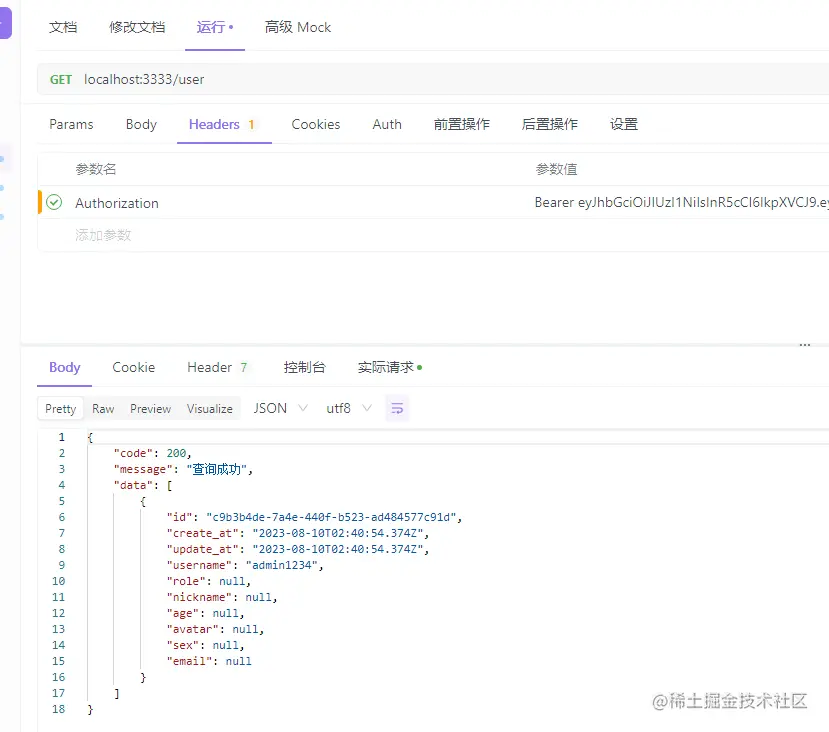Screen dimensions: 829x732
Task: Click the GET method selector
Action: (x=61, y=79)
